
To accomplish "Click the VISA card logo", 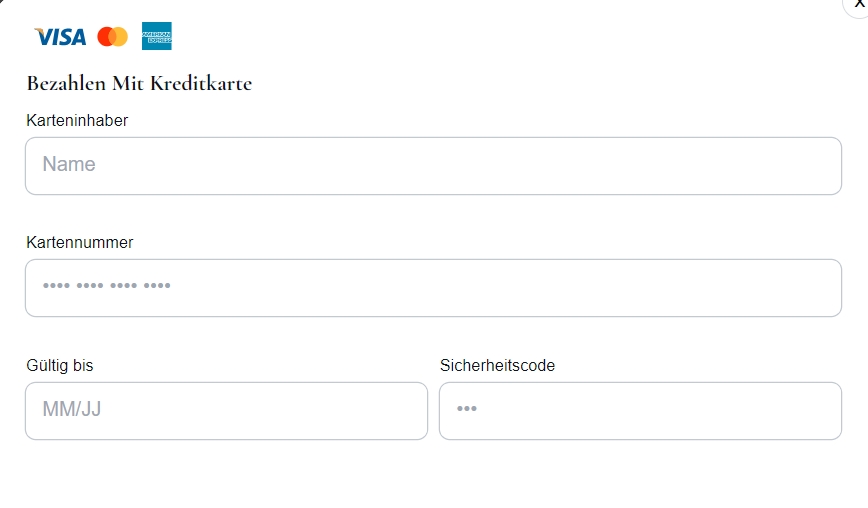I will tap(60, 37).
